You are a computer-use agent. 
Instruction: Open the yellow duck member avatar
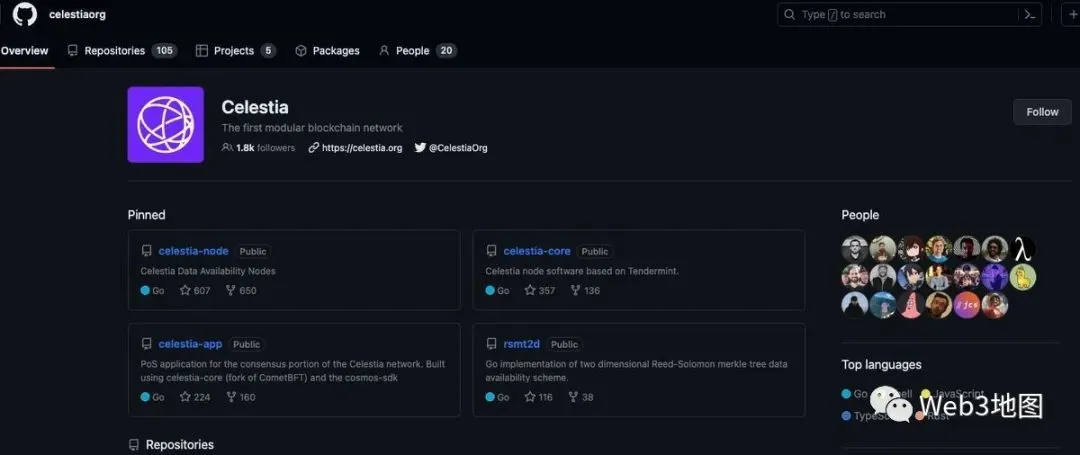coord(1023,277)
